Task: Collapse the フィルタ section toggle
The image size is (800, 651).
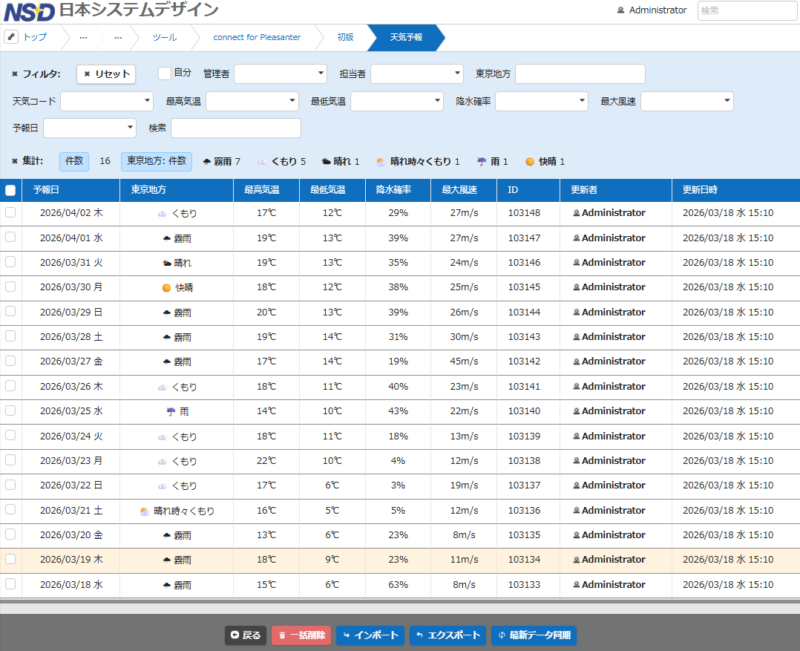Action: pos(14,74)
